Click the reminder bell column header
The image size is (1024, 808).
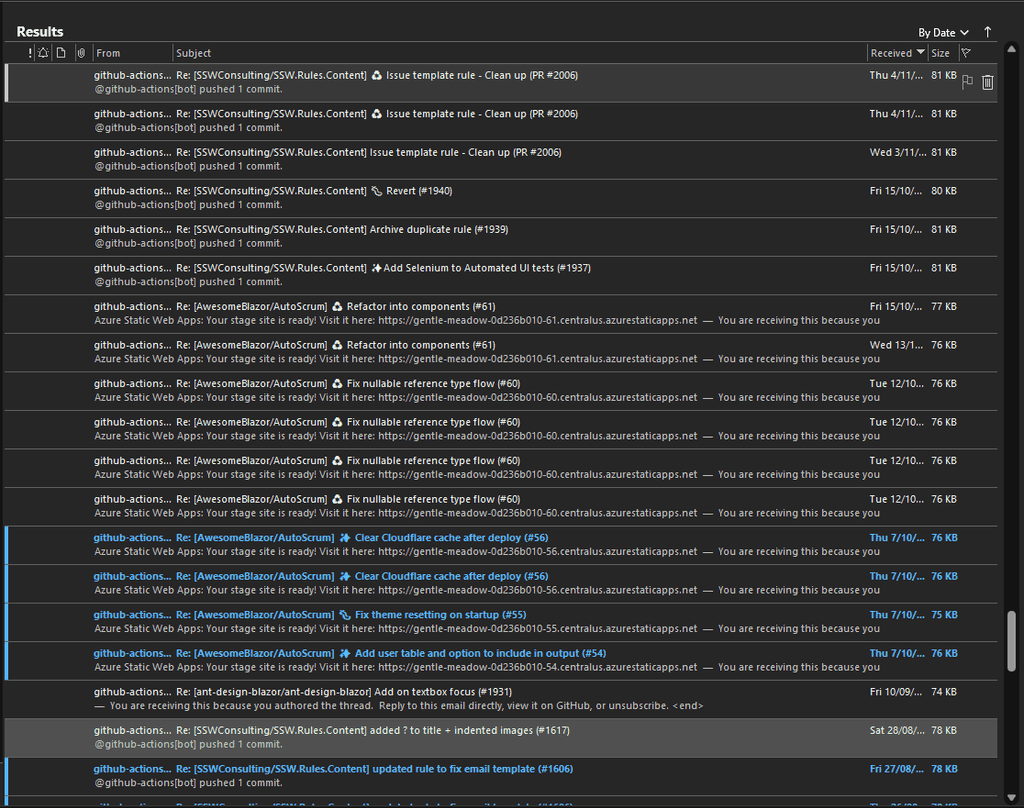pyautogui.click(x=44, y=52)
